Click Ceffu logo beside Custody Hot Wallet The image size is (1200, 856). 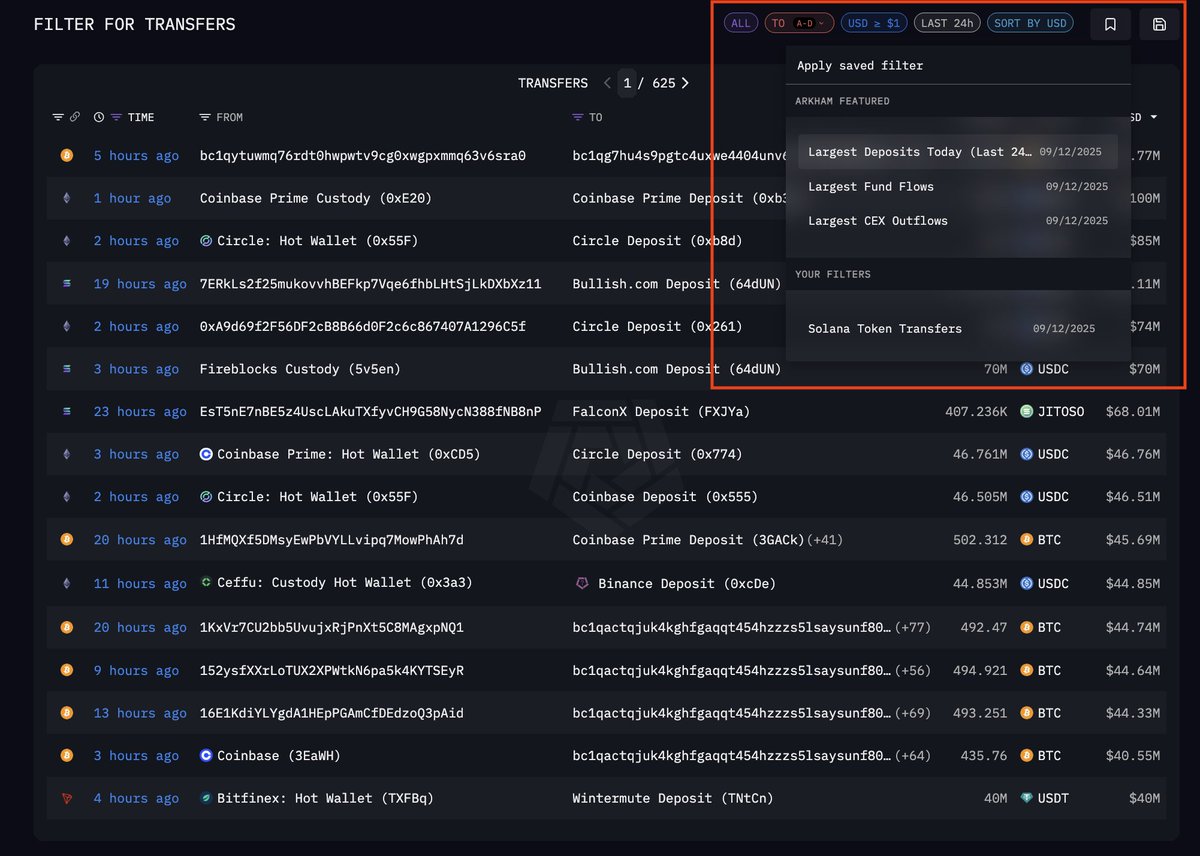click(x=206, y=582)
